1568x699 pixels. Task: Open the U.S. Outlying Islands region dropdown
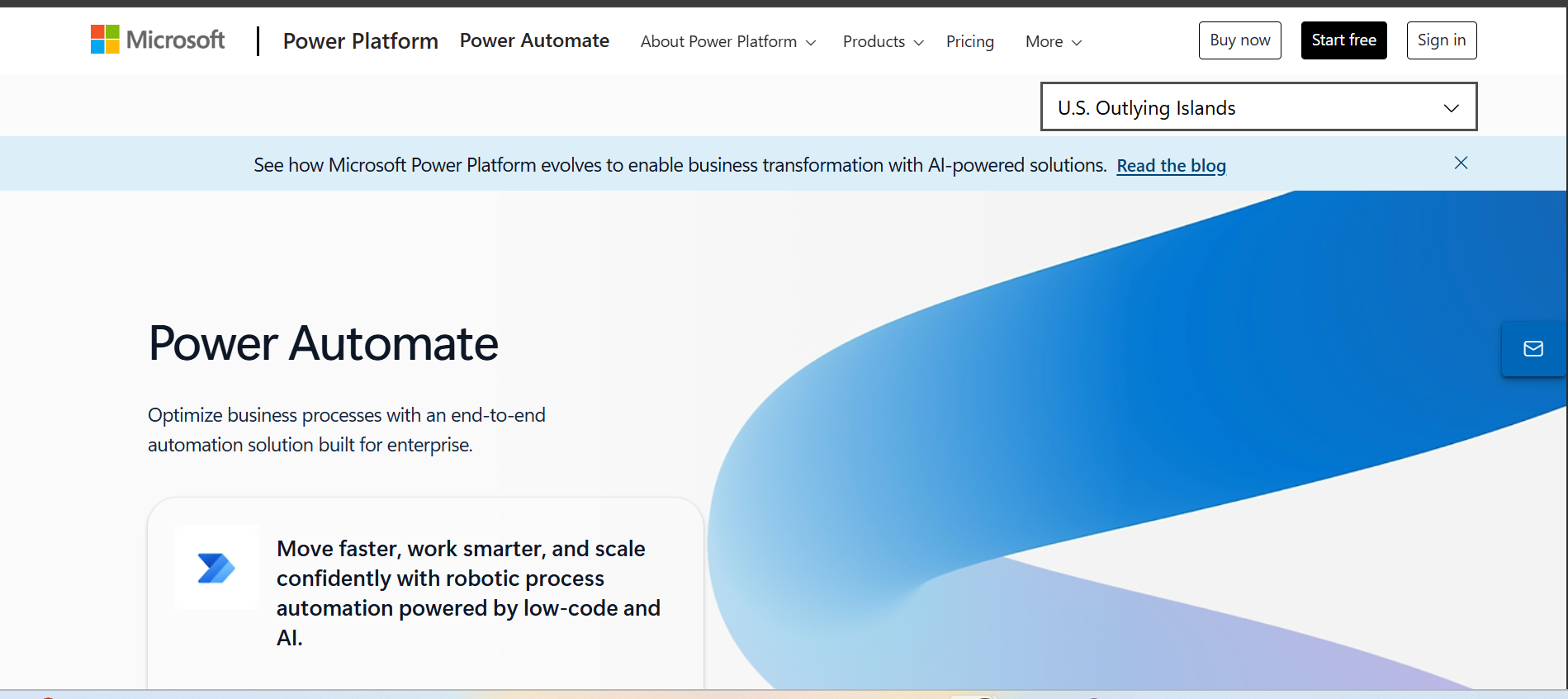pos(1258,106)
